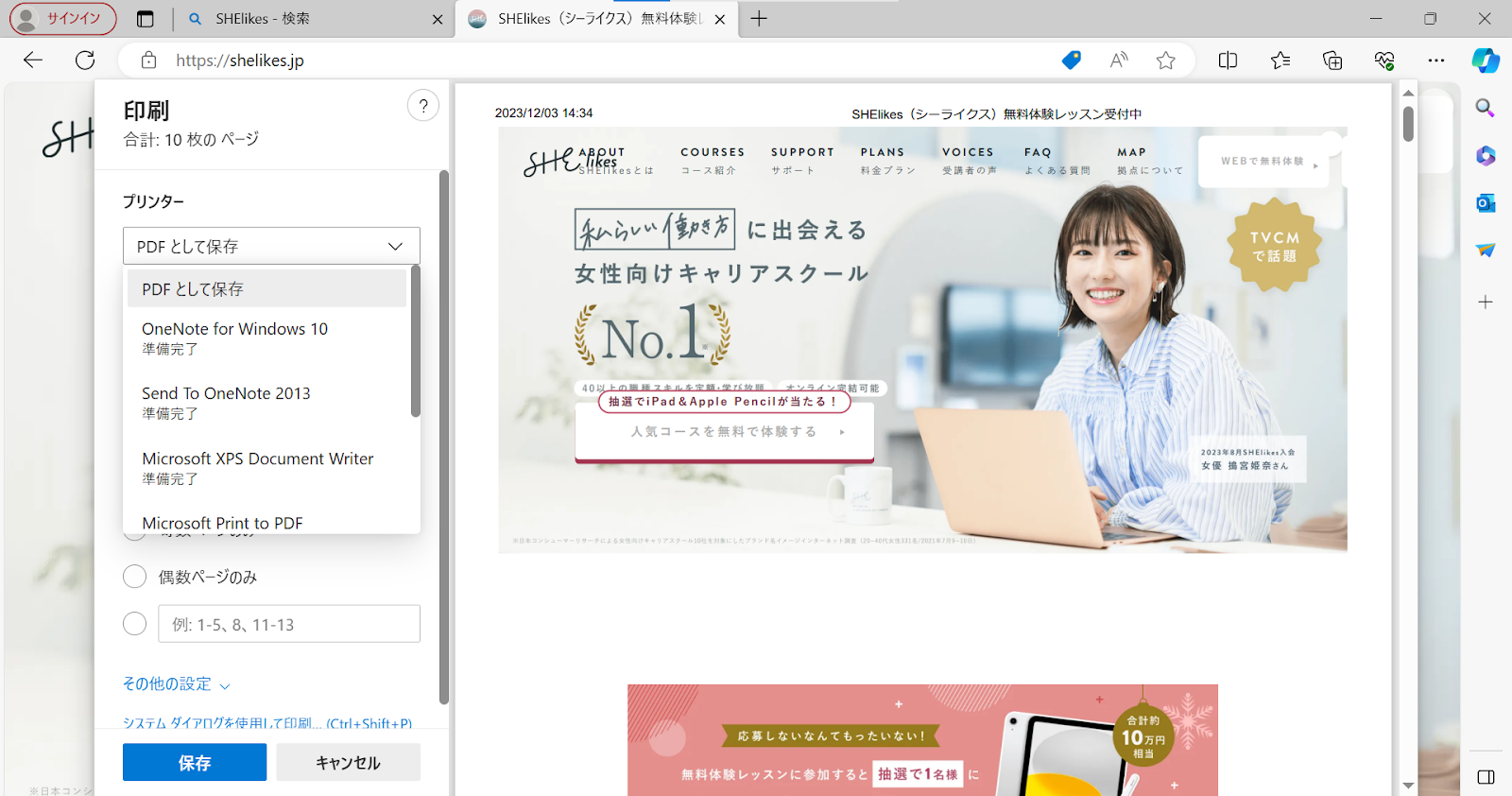Choose Microsoft XPS Document Writer printer
This screenshot has height=796, width=1512.
(x=266, y=468)
